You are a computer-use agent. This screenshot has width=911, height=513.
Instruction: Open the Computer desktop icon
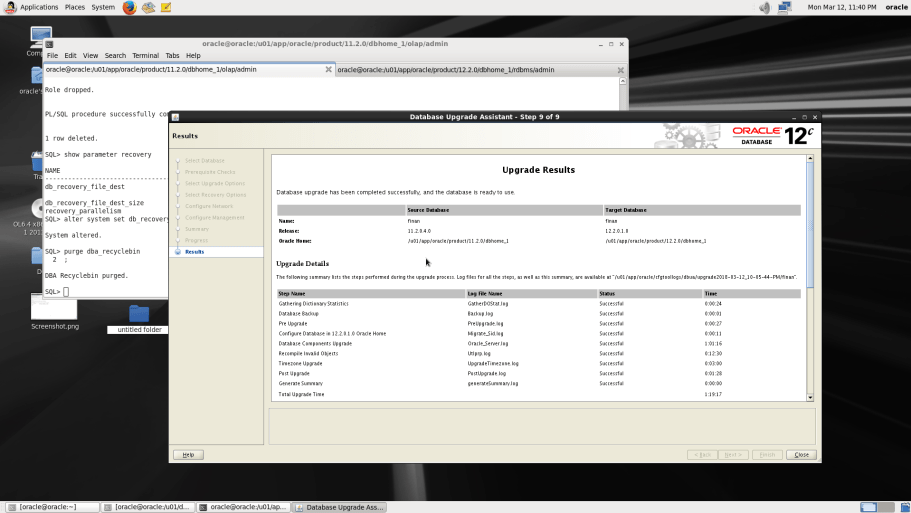pos(41,37)
